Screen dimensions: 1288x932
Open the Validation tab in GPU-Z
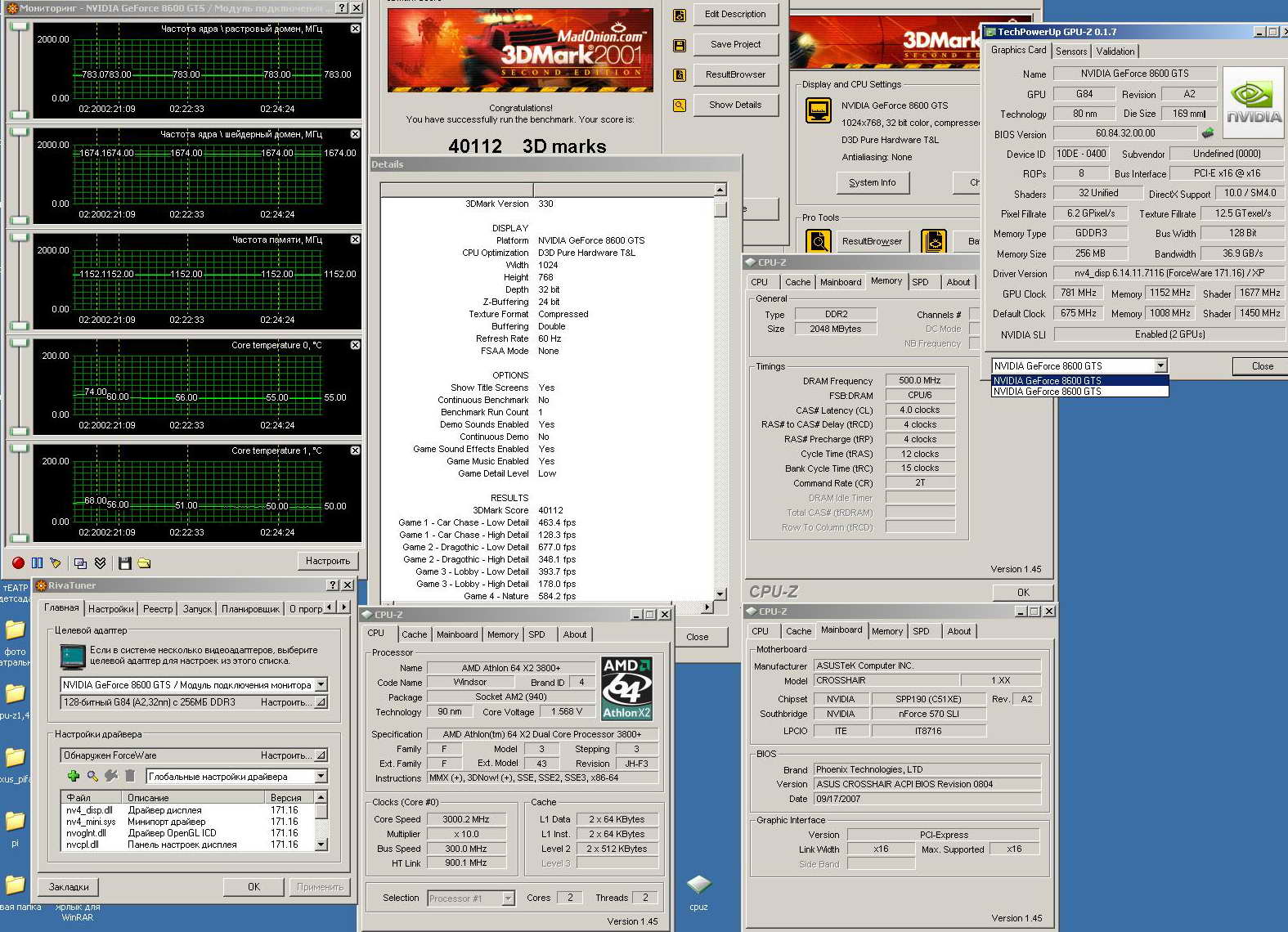point(1115,52)
